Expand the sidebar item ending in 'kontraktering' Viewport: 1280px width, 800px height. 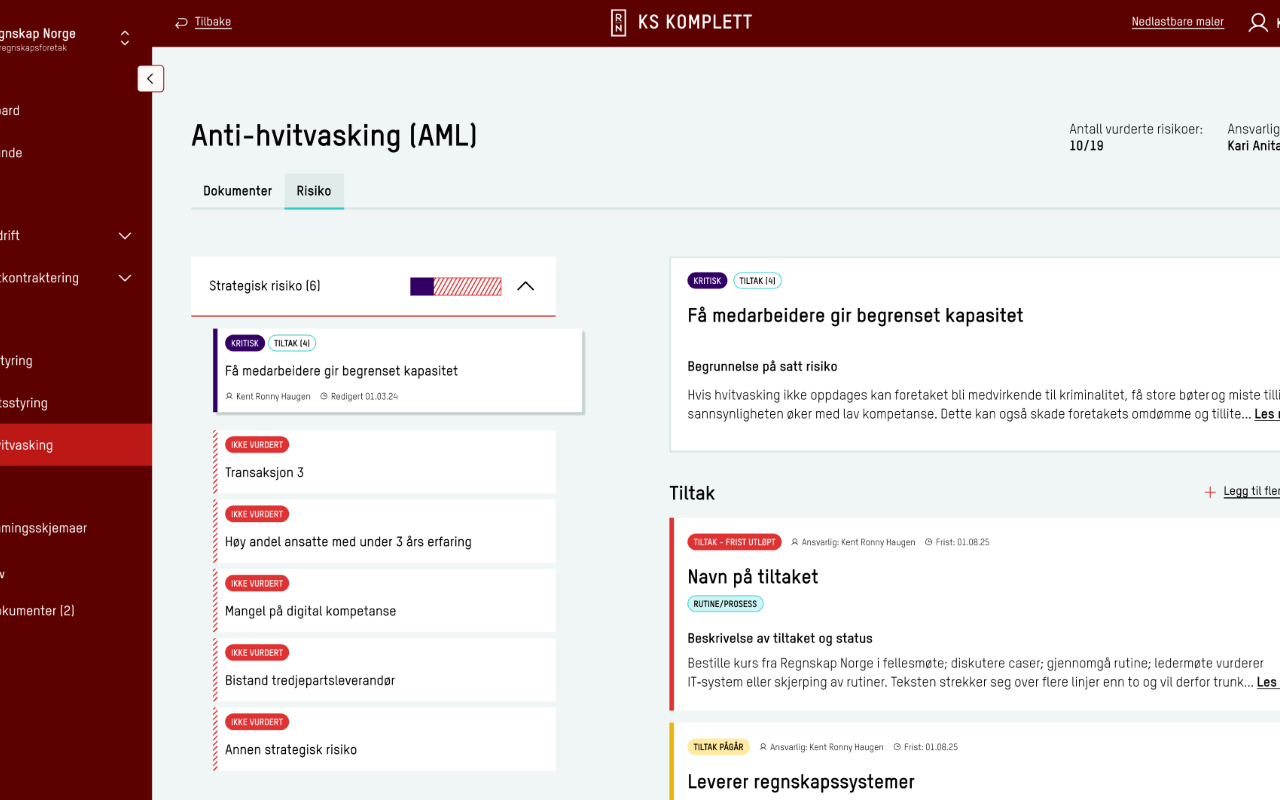pos(125,278)
